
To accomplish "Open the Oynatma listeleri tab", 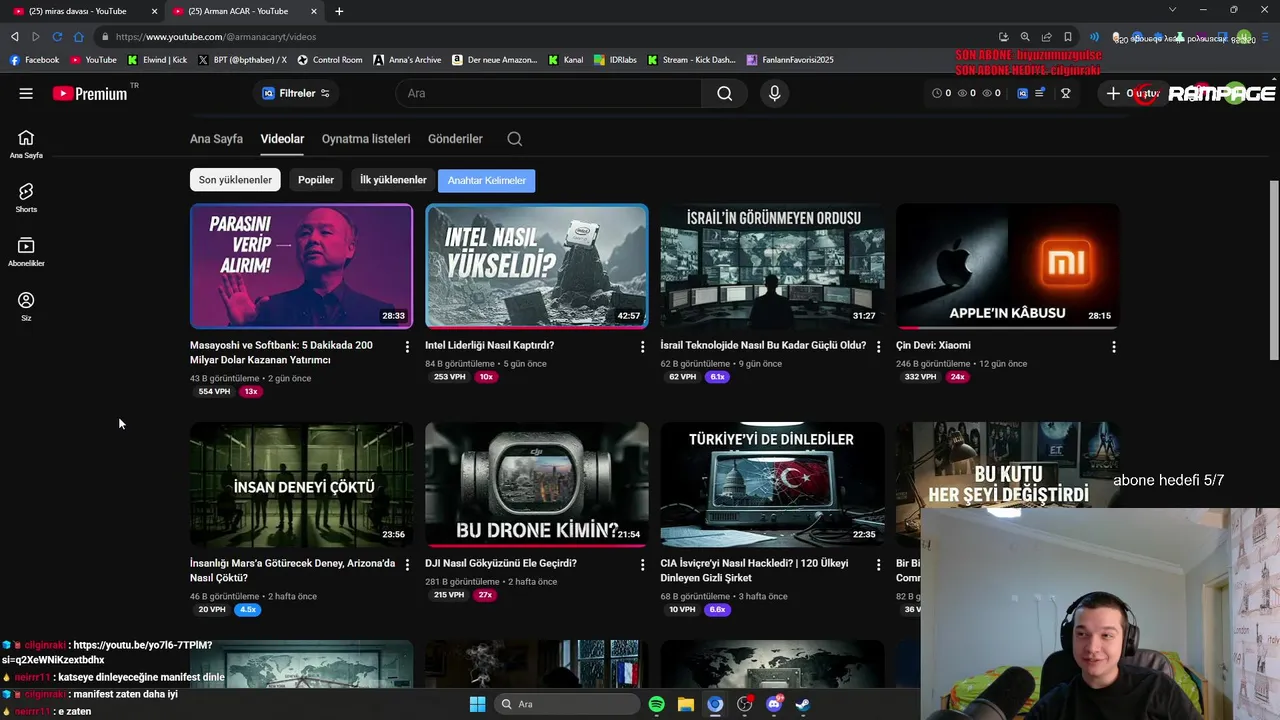I will [x=366, y=139].
